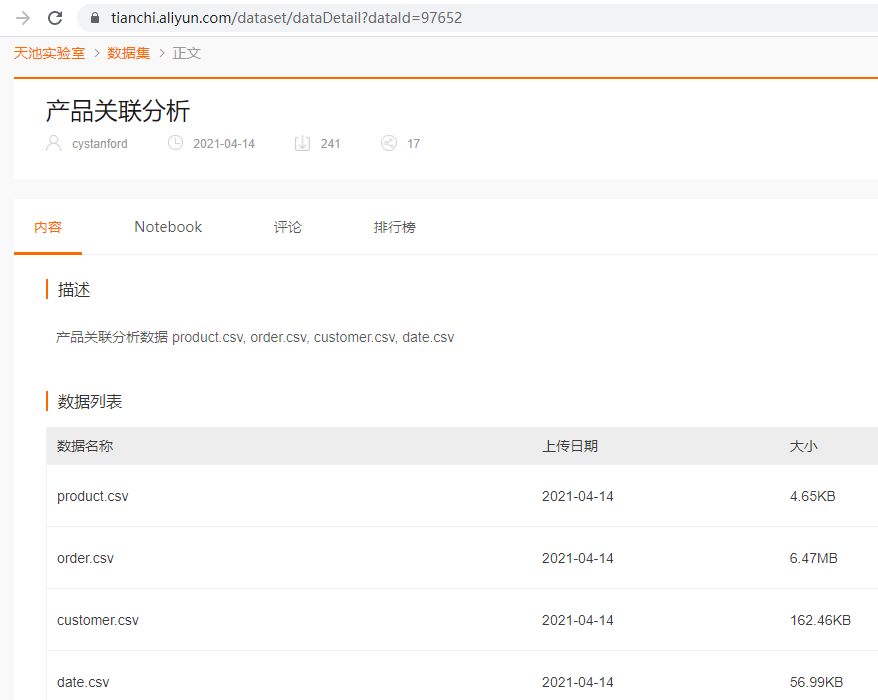Viewport: 878px width, 700px height.
Task: Open the 天池实验室 breadcrumb link
Action: pos(48,53)
